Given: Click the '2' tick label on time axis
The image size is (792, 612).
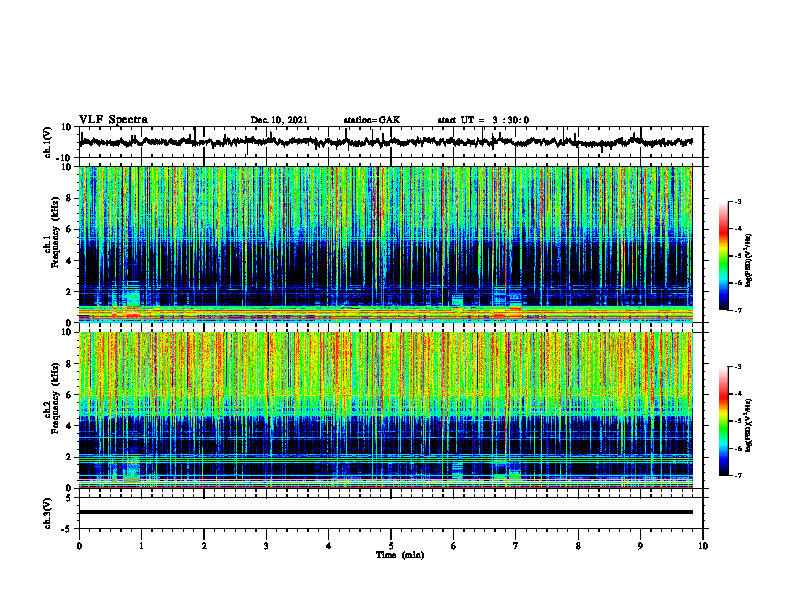Looking at the screenshot, I should pos(204,546).
